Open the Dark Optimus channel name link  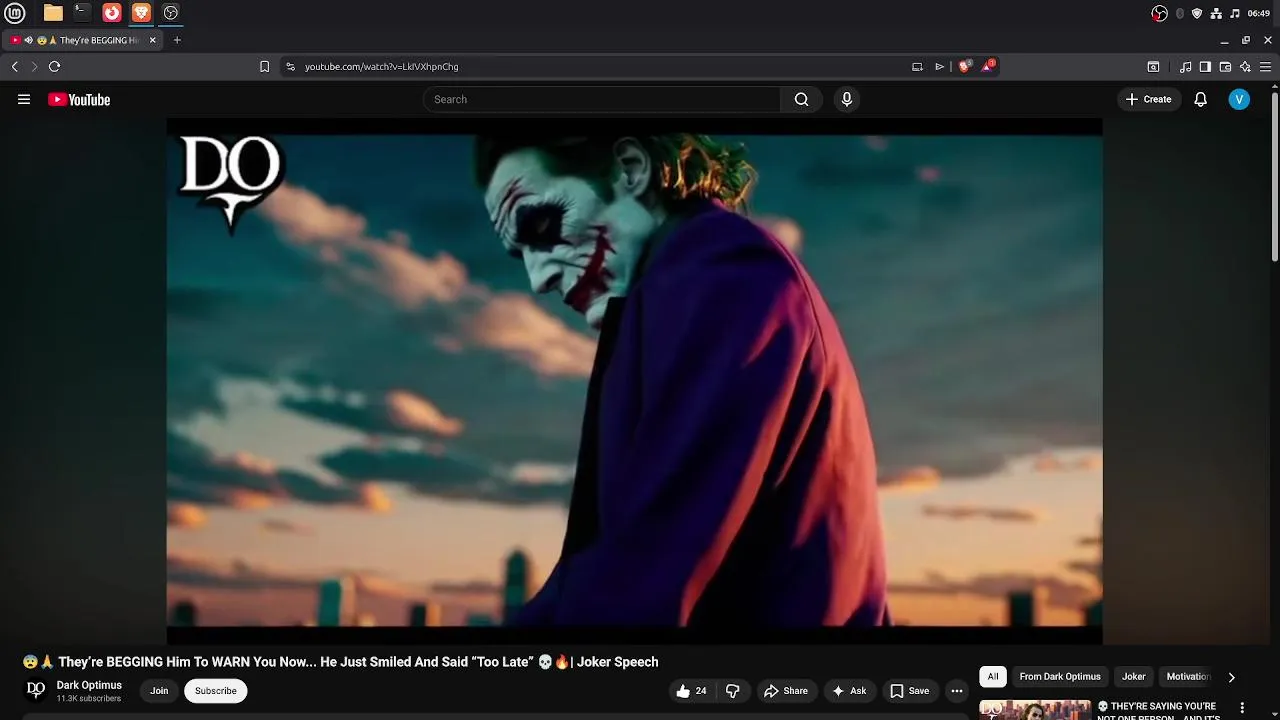click(89, 685)
